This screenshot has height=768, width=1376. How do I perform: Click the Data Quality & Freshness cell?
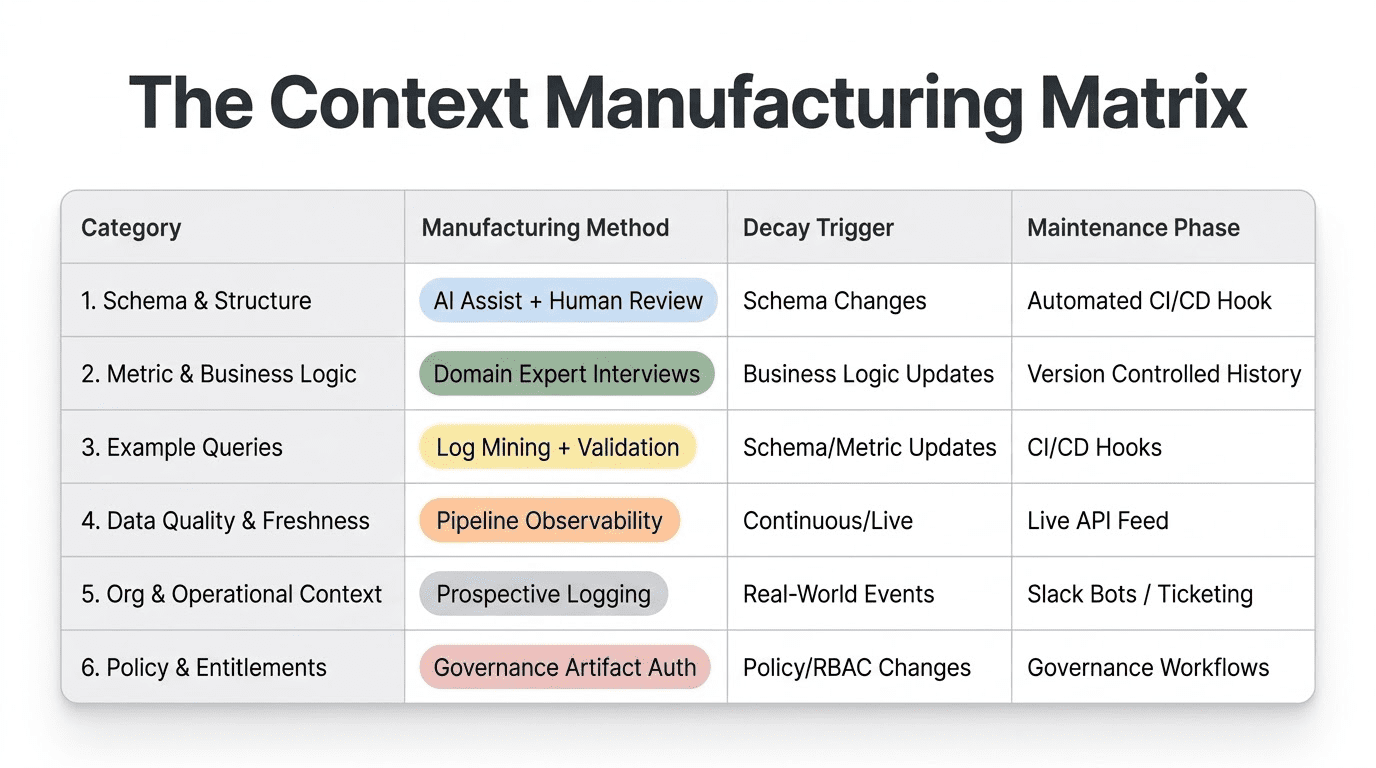[x=225, y=521]
